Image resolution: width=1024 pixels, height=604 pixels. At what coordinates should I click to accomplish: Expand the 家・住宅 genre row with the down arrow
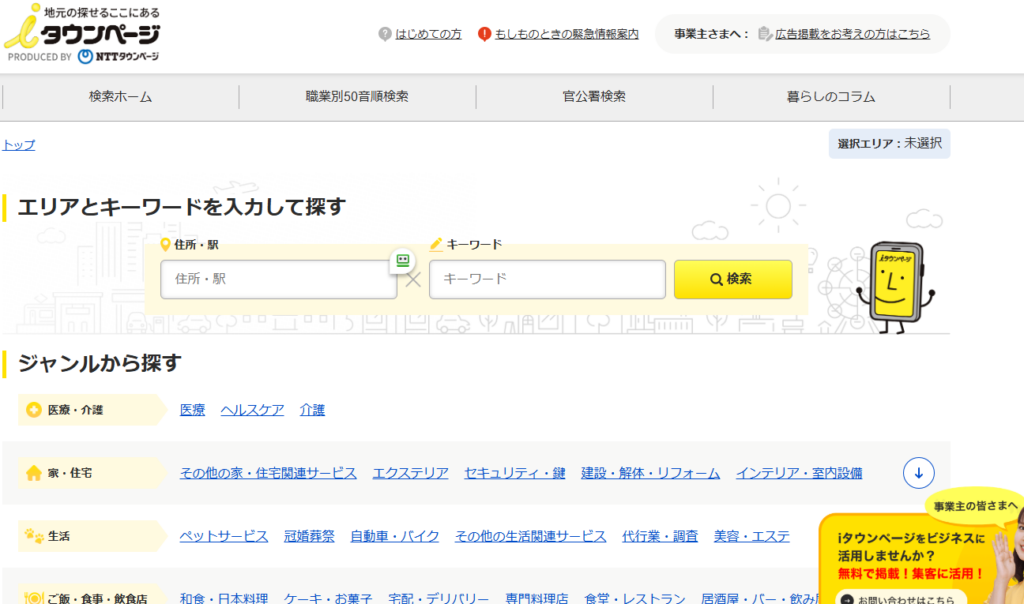pos(918,473)
